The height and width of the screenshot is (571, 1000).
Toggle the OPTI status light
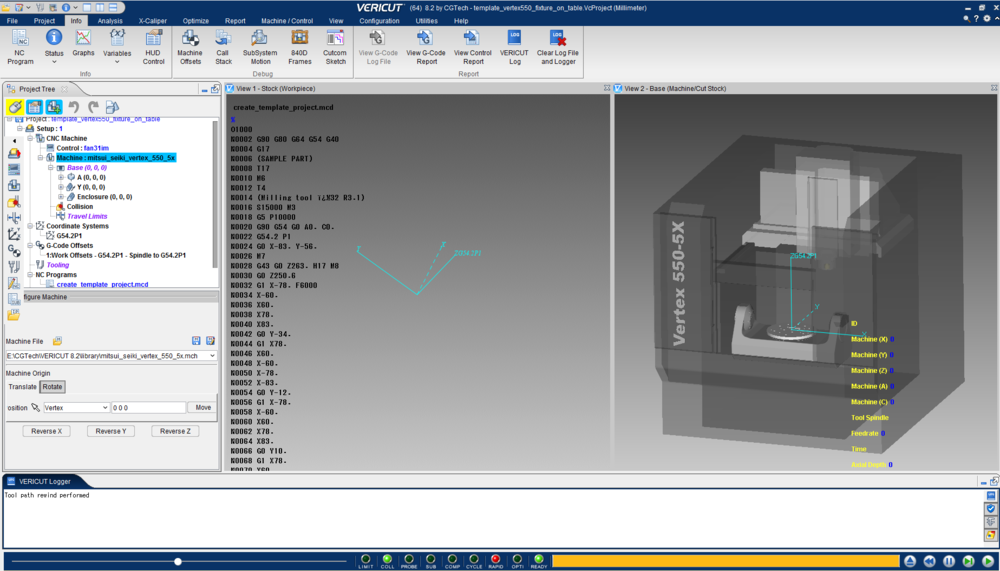[517, 561]
